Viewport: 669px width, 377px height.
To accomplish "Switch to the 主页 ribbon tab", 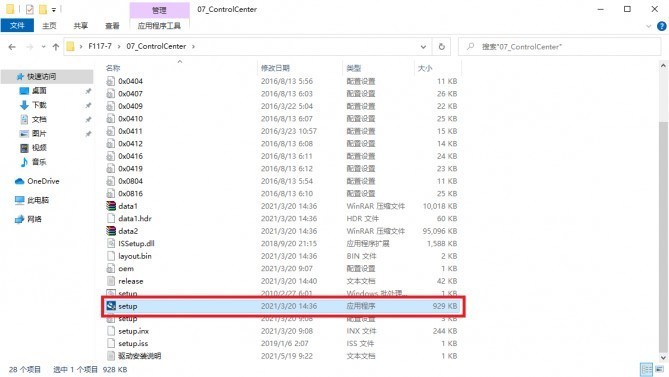I will coord(49,26).
